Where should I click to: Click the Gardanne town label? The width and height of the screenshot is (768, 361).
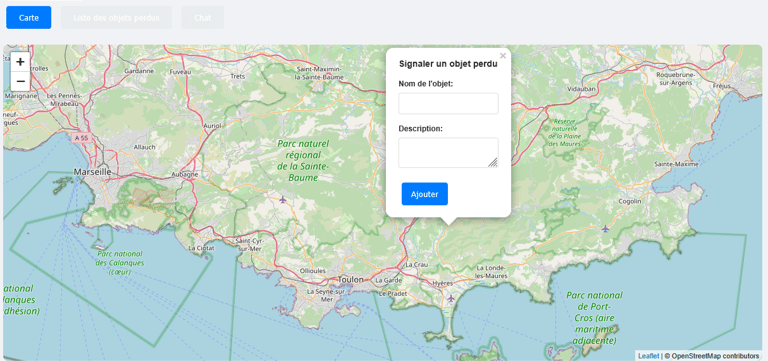tap(139, 71)
